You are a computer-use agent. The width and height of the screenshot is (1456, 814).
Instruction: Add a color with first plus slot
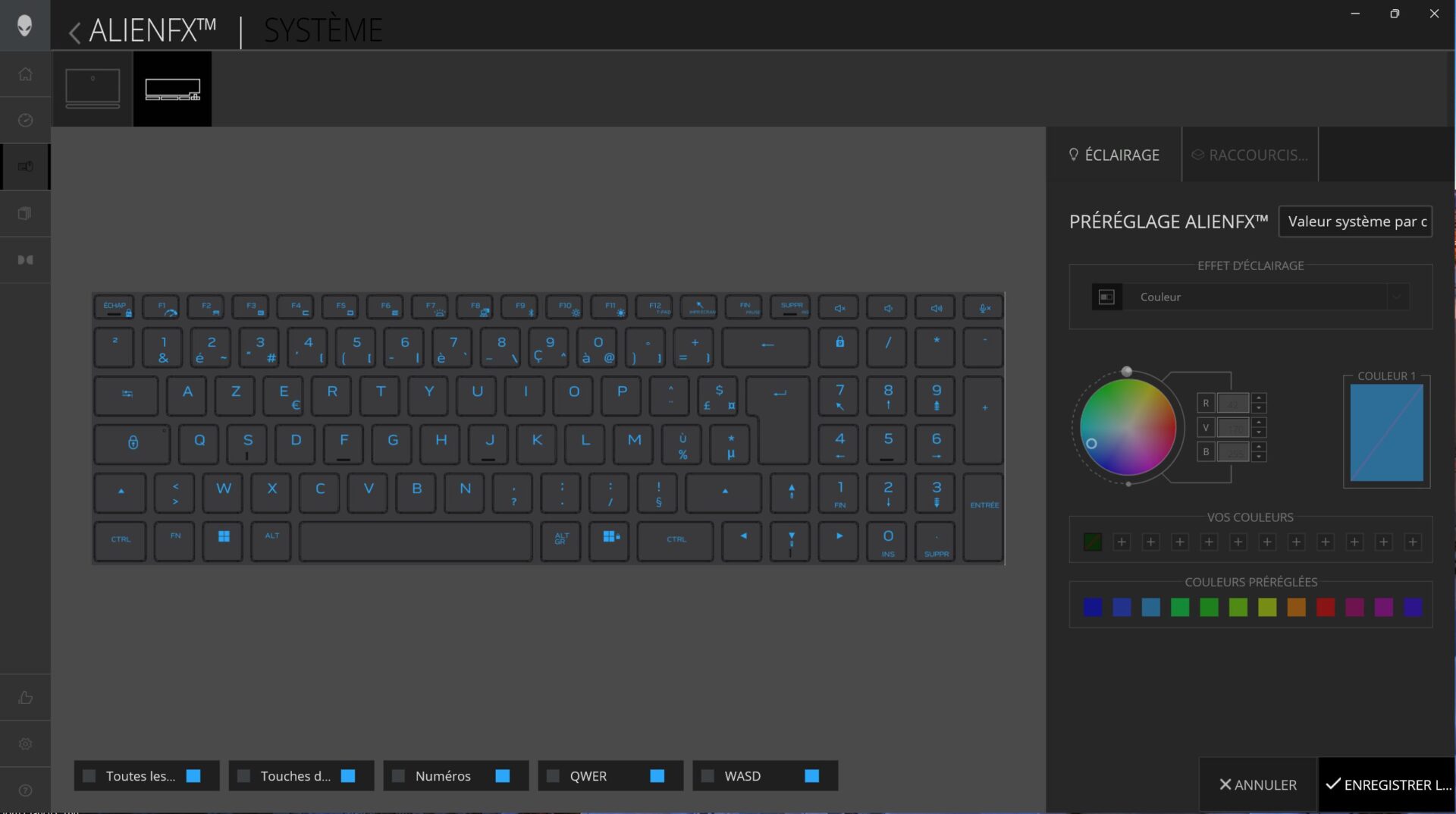coord(1122,542)
